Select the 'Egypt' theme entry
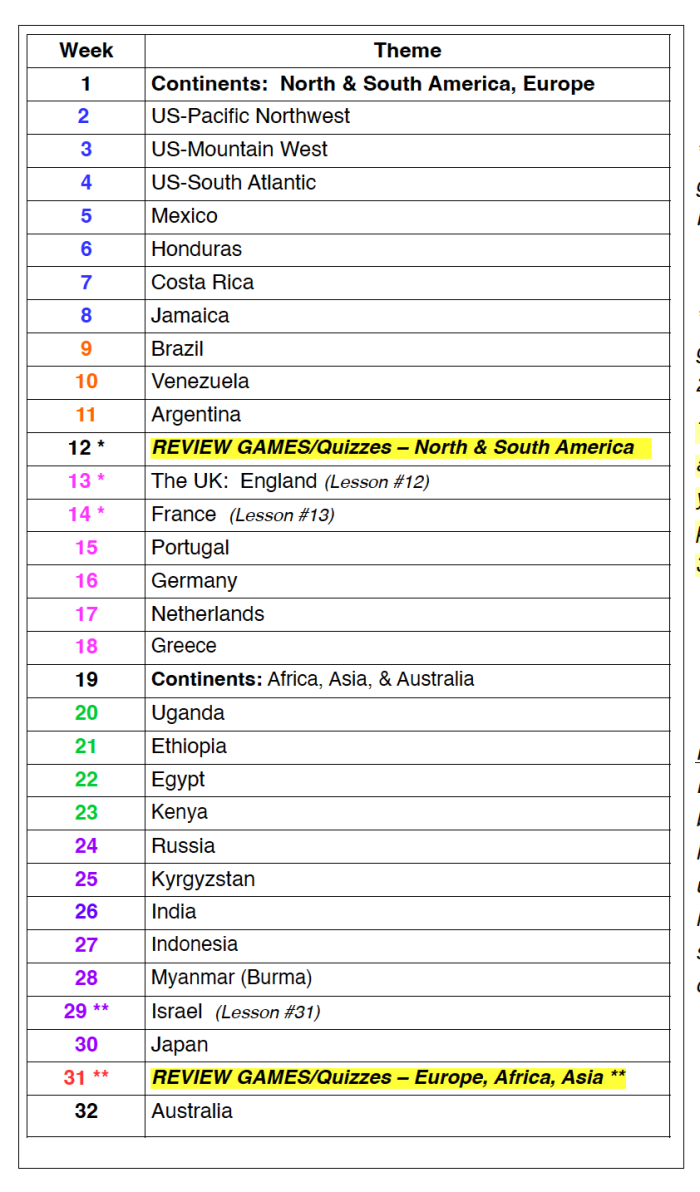Viewport: 700px width, 1192px height. (178, 779)
